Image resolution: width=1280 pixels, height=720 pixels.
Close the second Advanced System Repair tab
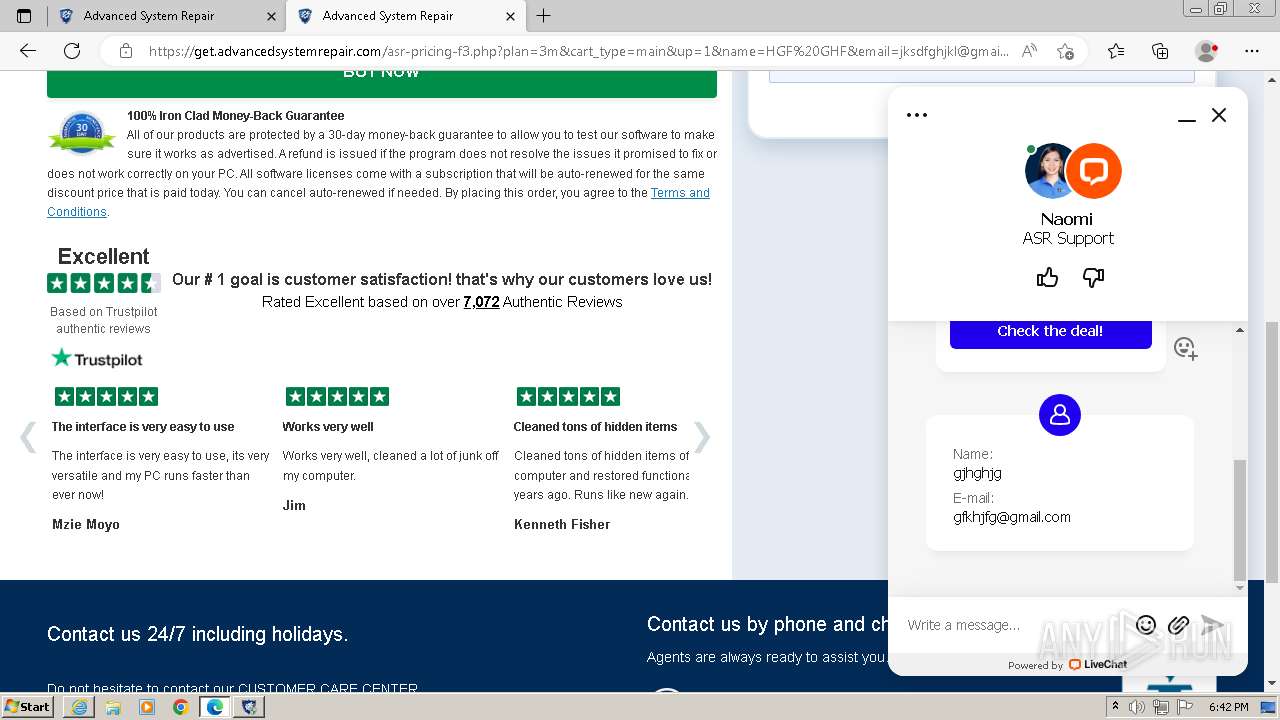pos(511,16)
